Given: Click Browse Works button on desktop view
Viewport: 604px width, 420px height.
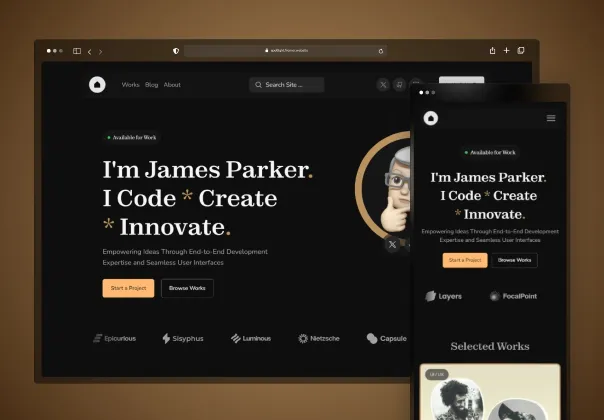Looking at the screenshot, I should tap(187, 288).
